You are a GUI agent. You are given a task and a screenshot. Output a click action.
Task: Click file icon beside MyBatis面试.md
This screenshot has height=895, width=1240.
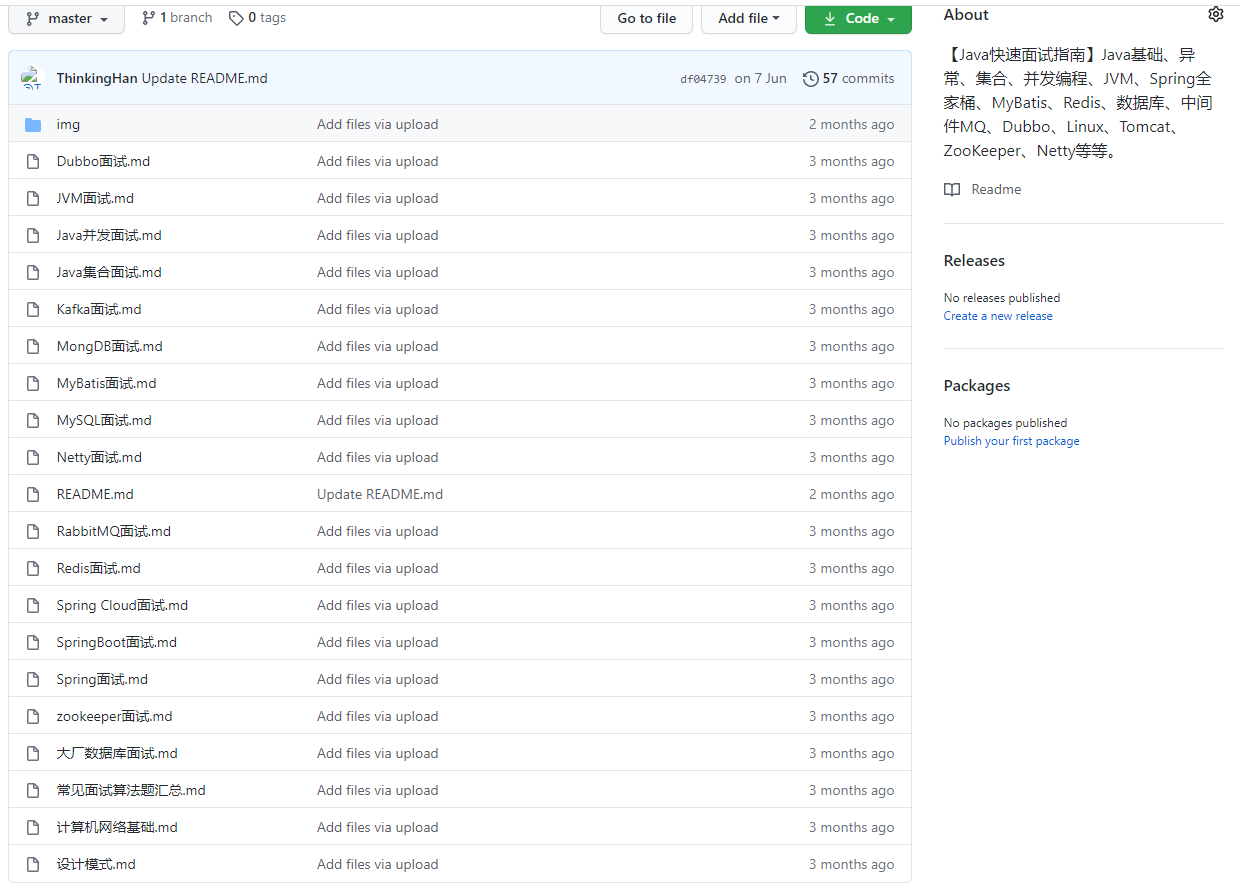tap(33, 383)
